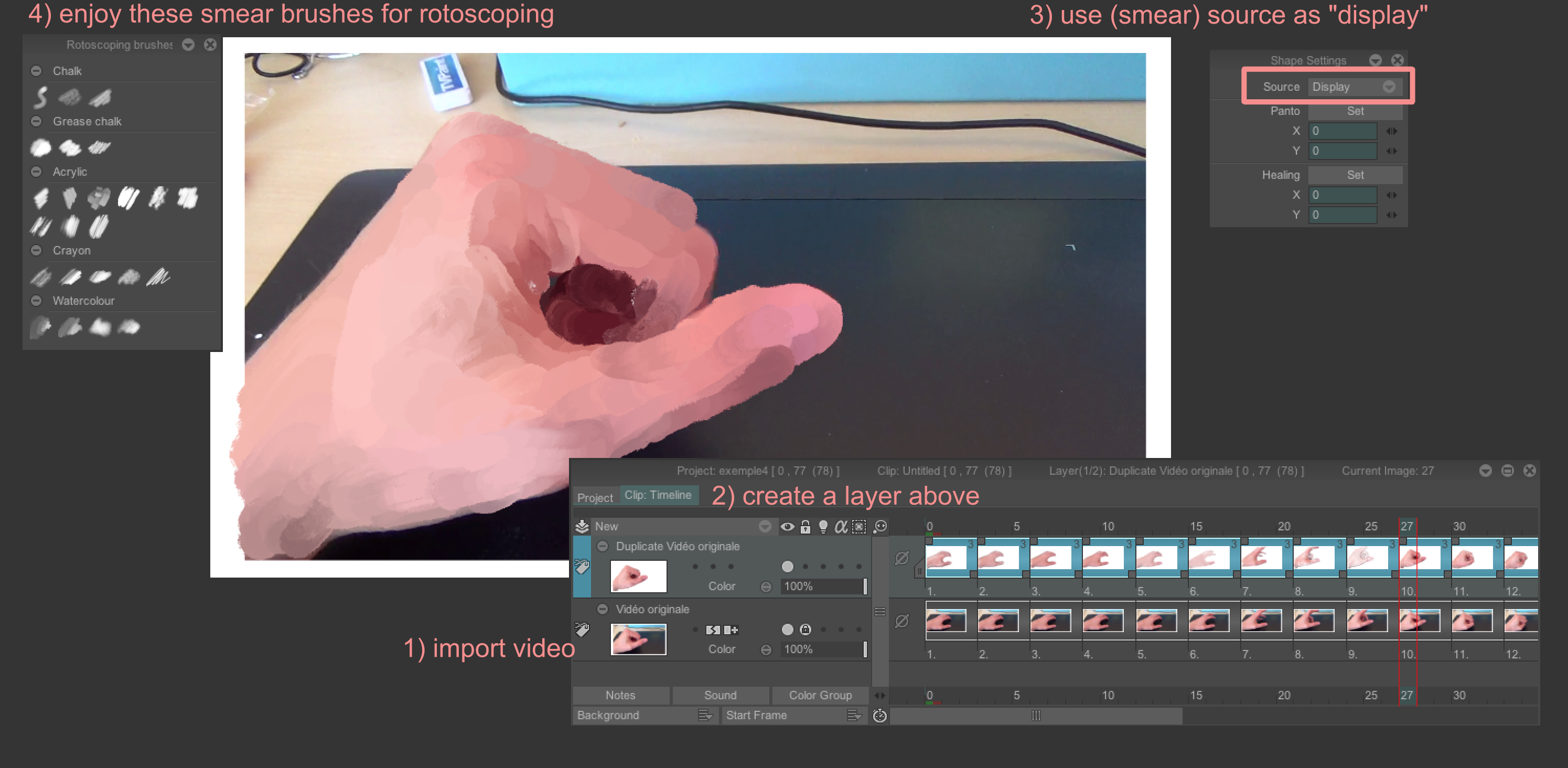Select the first Chalk brush (S-shaped stroke)

(40, 98)
